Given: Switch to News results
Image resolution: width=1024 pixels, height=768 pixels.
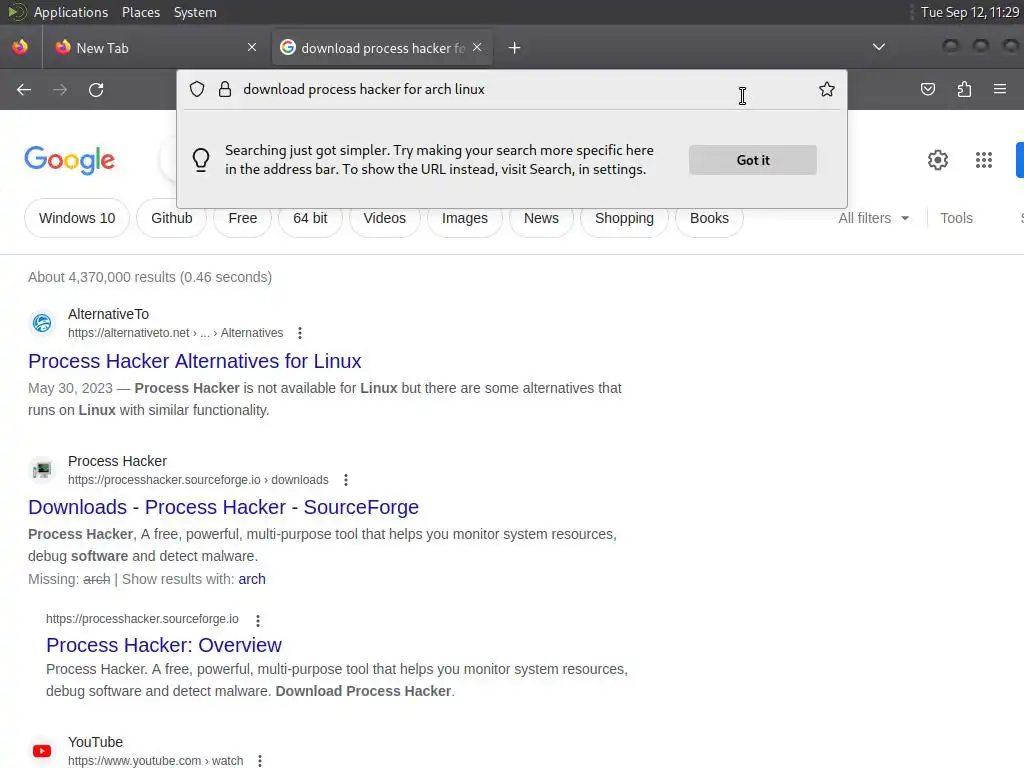Looking at the screenshot, I should pos(541,218).
